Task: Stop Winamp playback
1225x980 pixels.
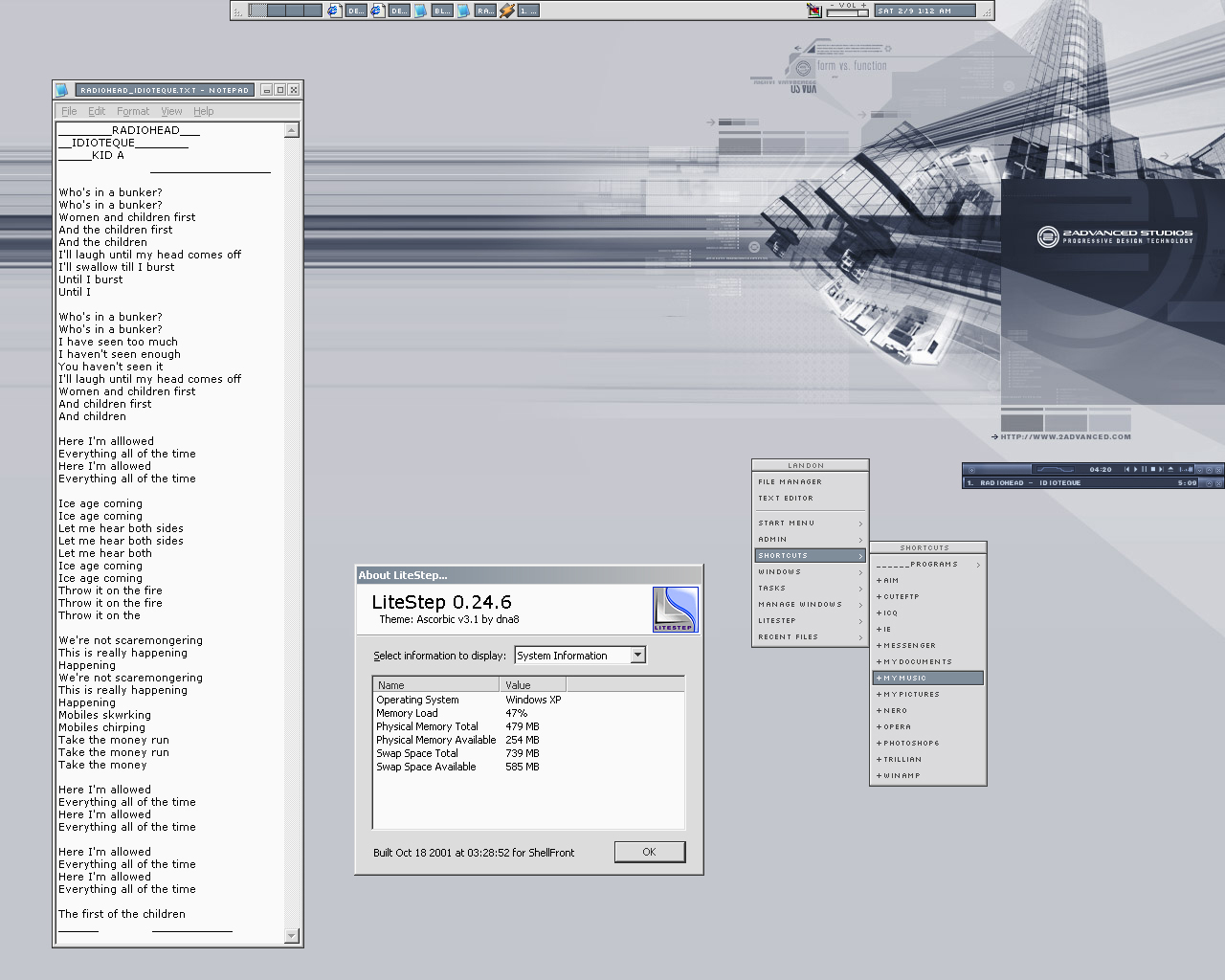Action: coord(1153,469)
